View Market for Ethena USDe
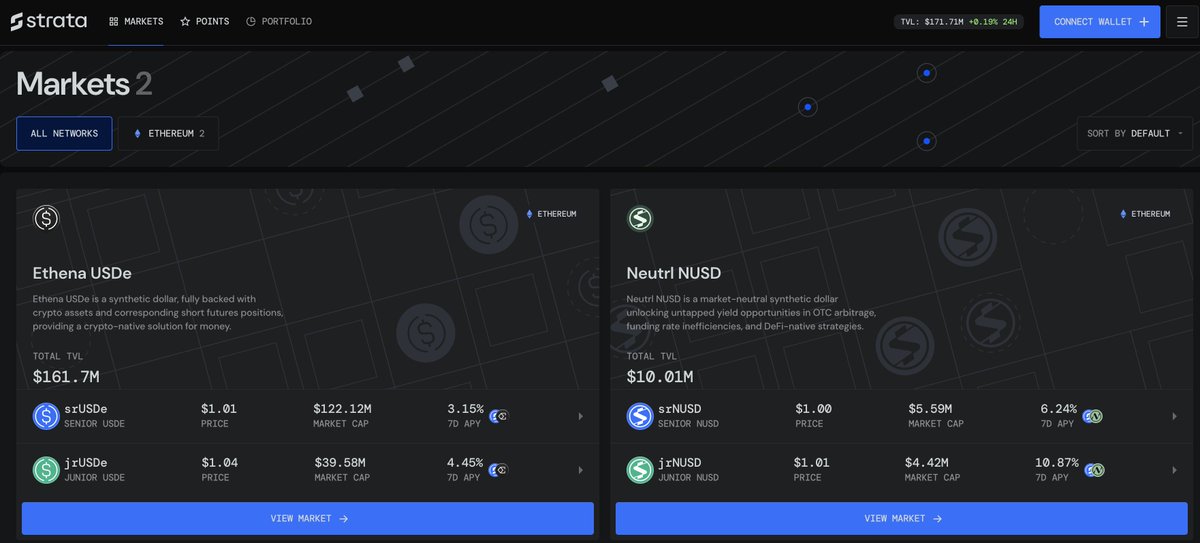The width and height of the screenshot is (1200, 543). (x=308, y=518)
